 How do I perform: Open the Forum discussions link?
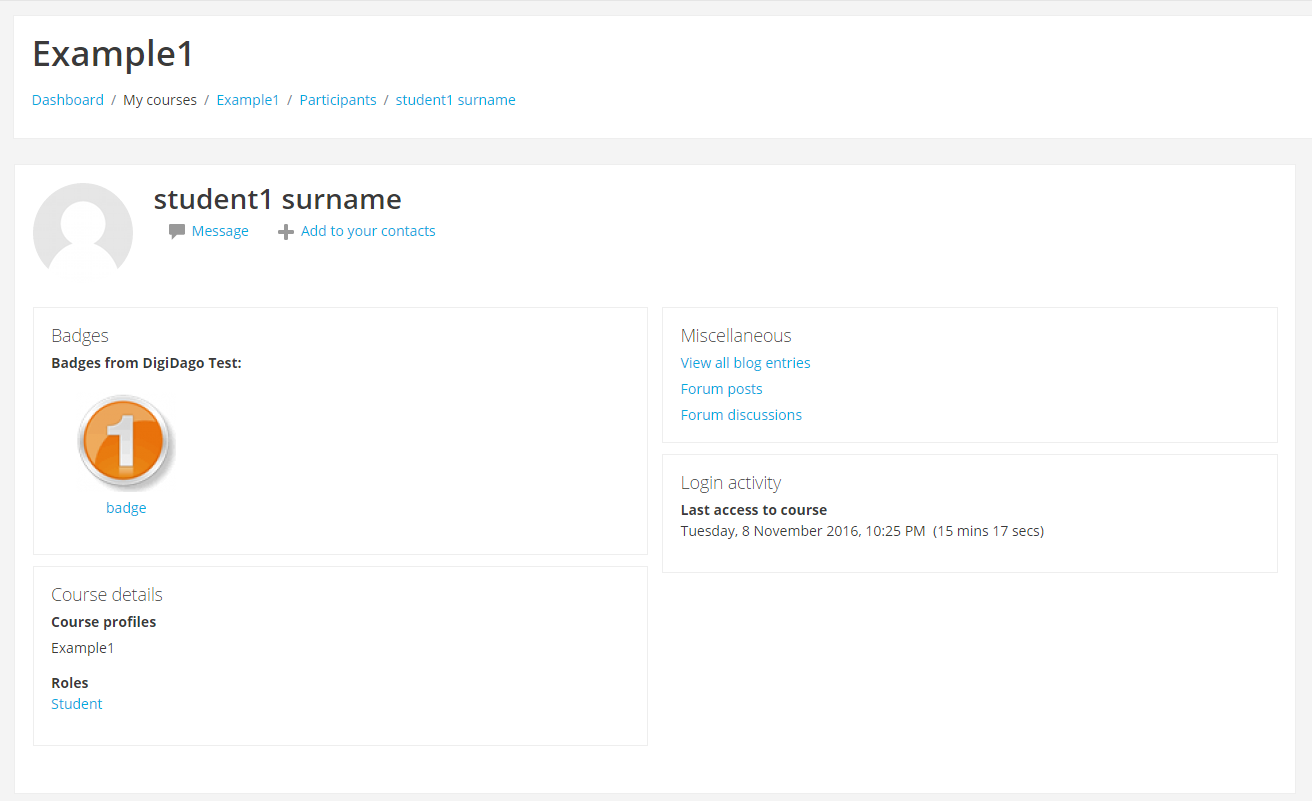pos(742,415)
